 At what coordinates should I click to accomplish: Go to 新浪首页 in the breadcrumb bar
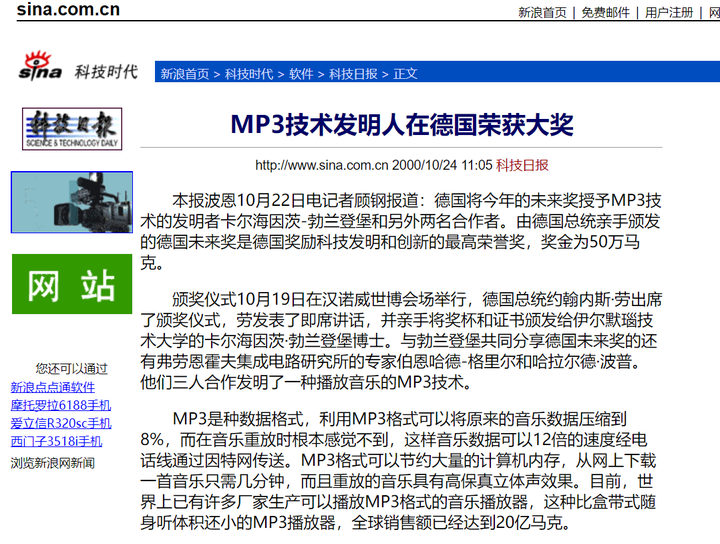185,73
